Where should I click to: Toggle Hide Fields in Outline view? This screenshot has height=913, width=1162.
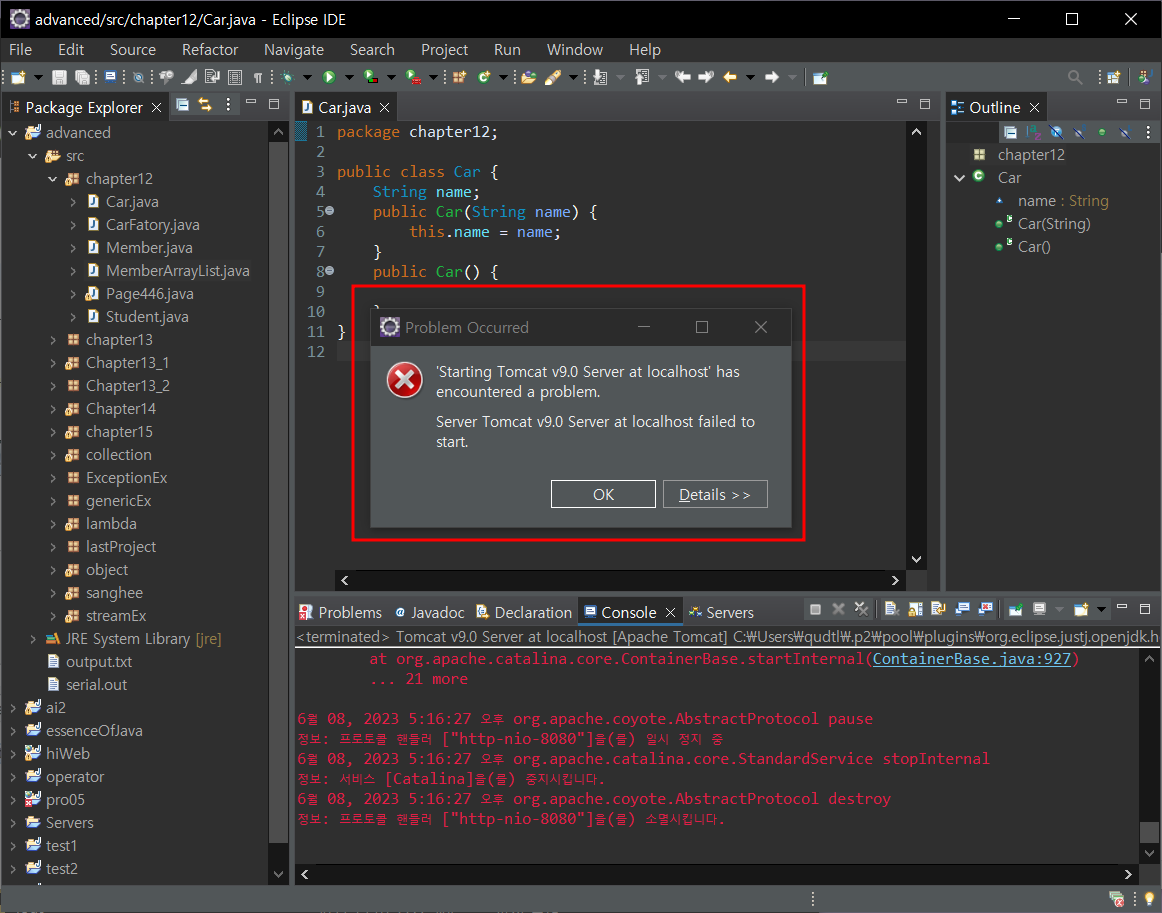(1056, 133)
